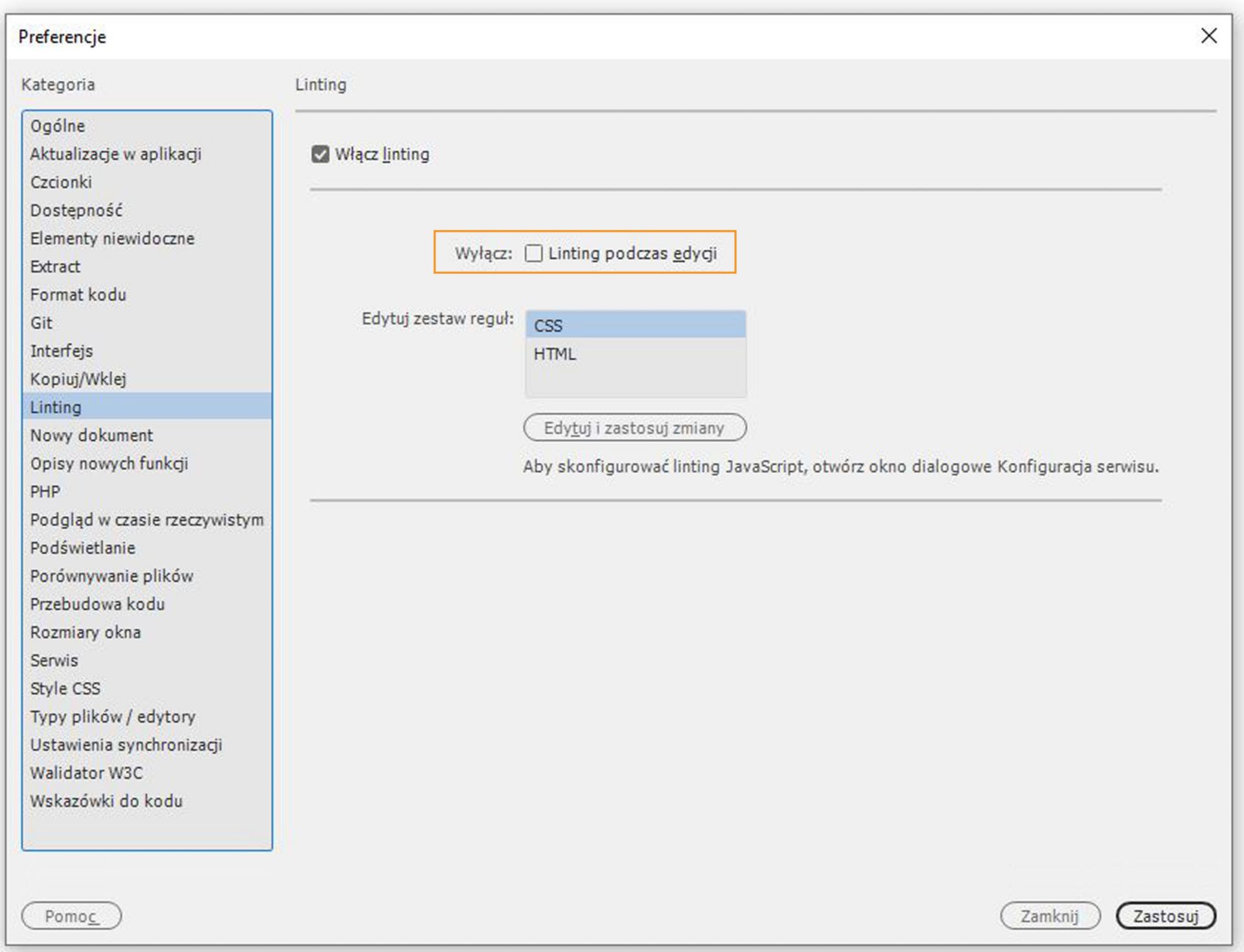Choose the Interfejs category

[62, 351]
